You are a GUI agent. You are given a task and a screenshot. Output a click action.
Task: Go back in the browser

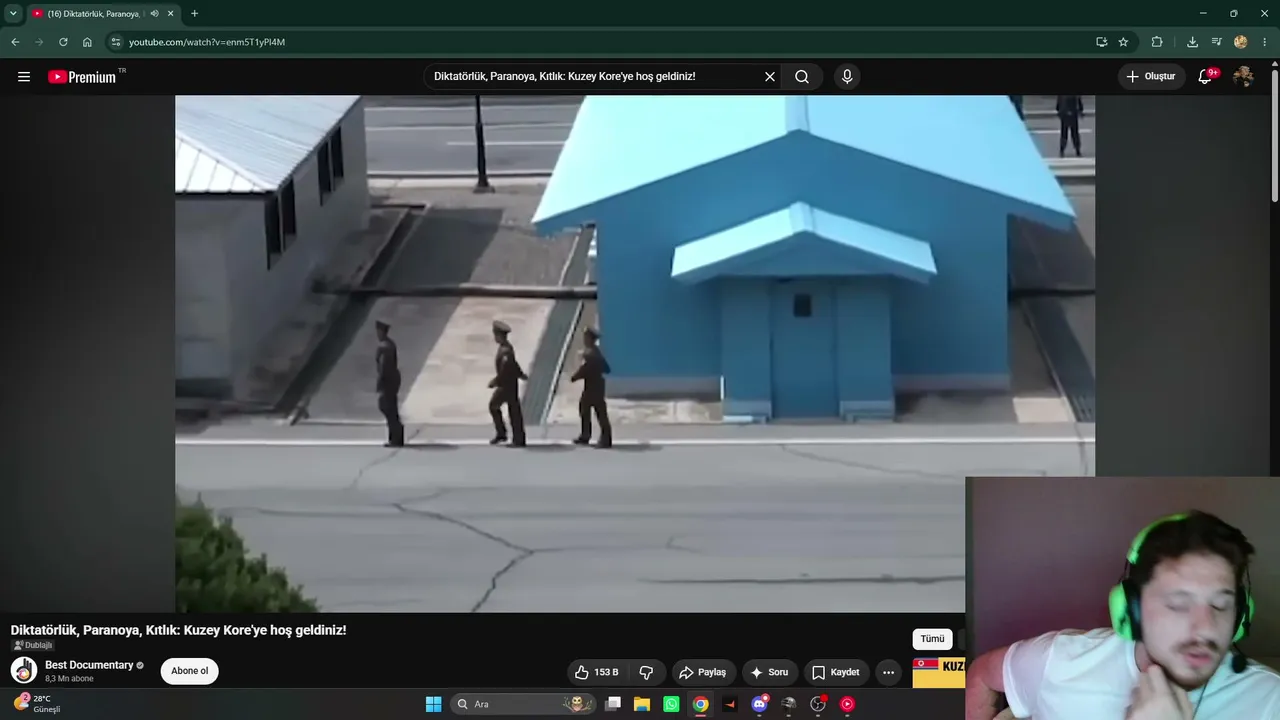pos(15,42)
